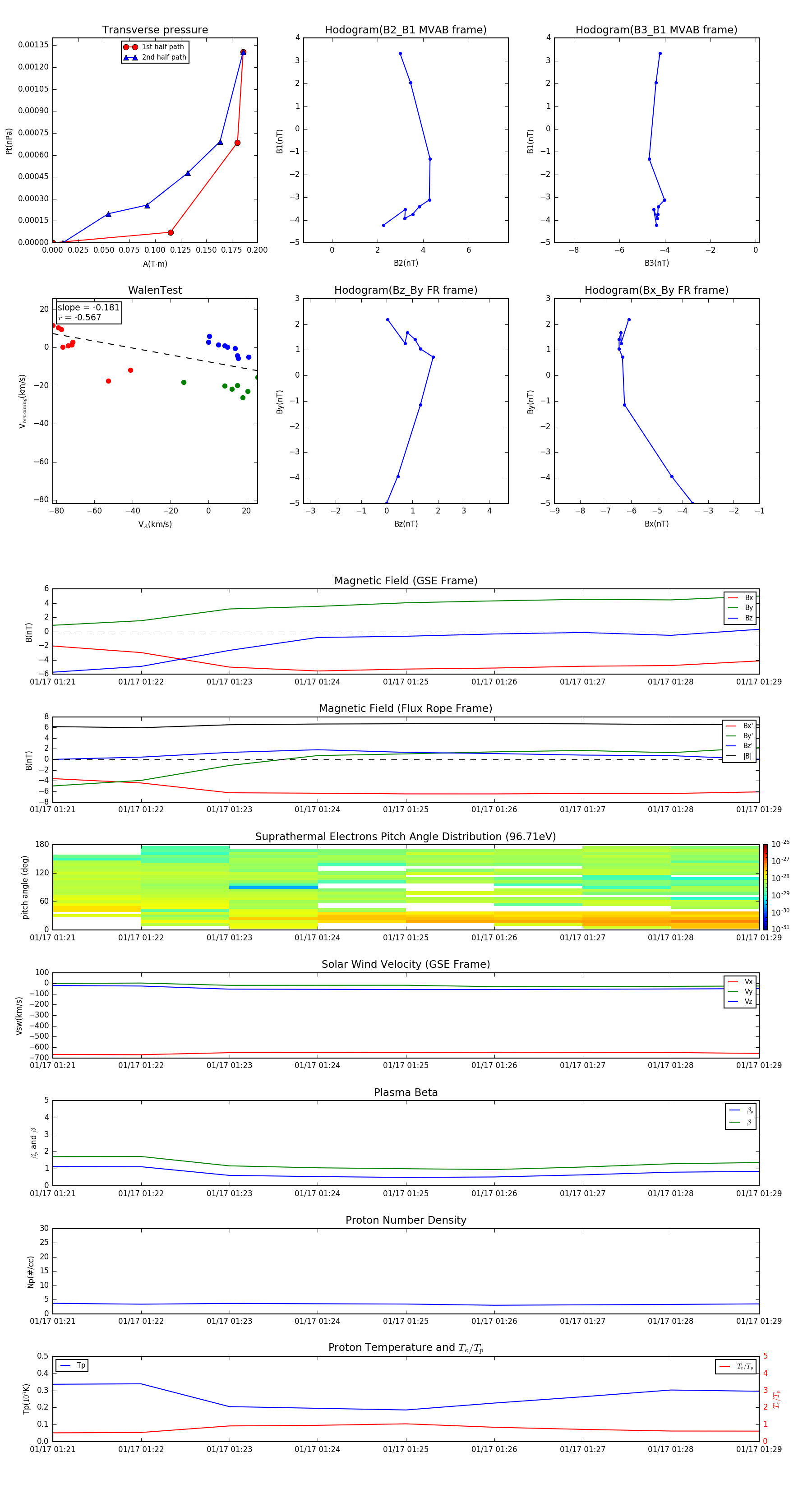Select the Bz legend entry in GSE magnetic field plot
This screenshot has height=1489, width=812.
[740, 618]
